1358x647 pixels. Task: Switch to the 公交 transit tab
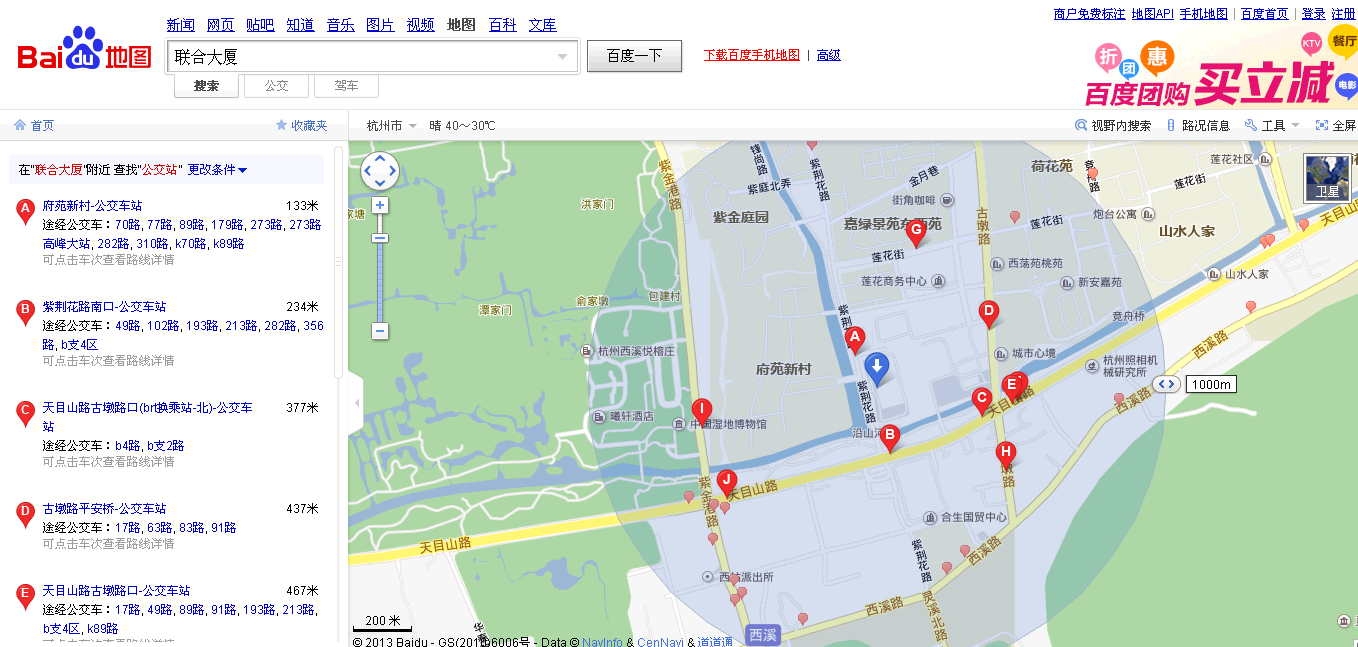pyautogui.click(x=276, y=86)
